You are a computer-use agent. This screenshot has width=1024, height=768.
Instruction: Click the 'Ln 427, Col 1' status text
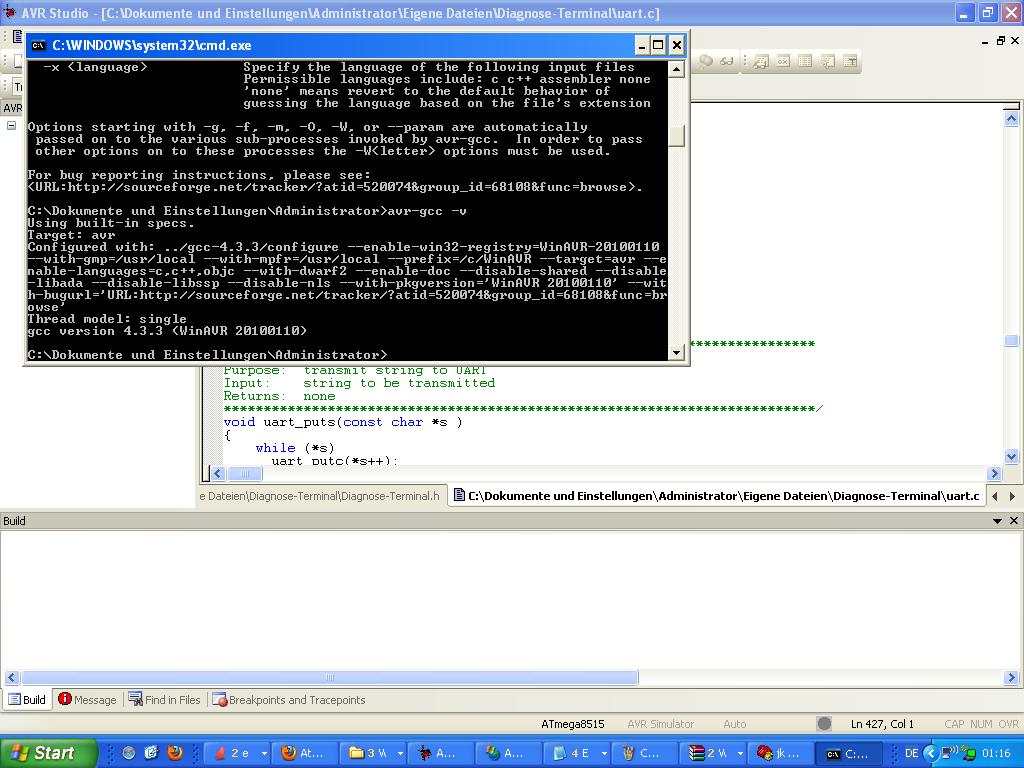click(x=882, y=724)
